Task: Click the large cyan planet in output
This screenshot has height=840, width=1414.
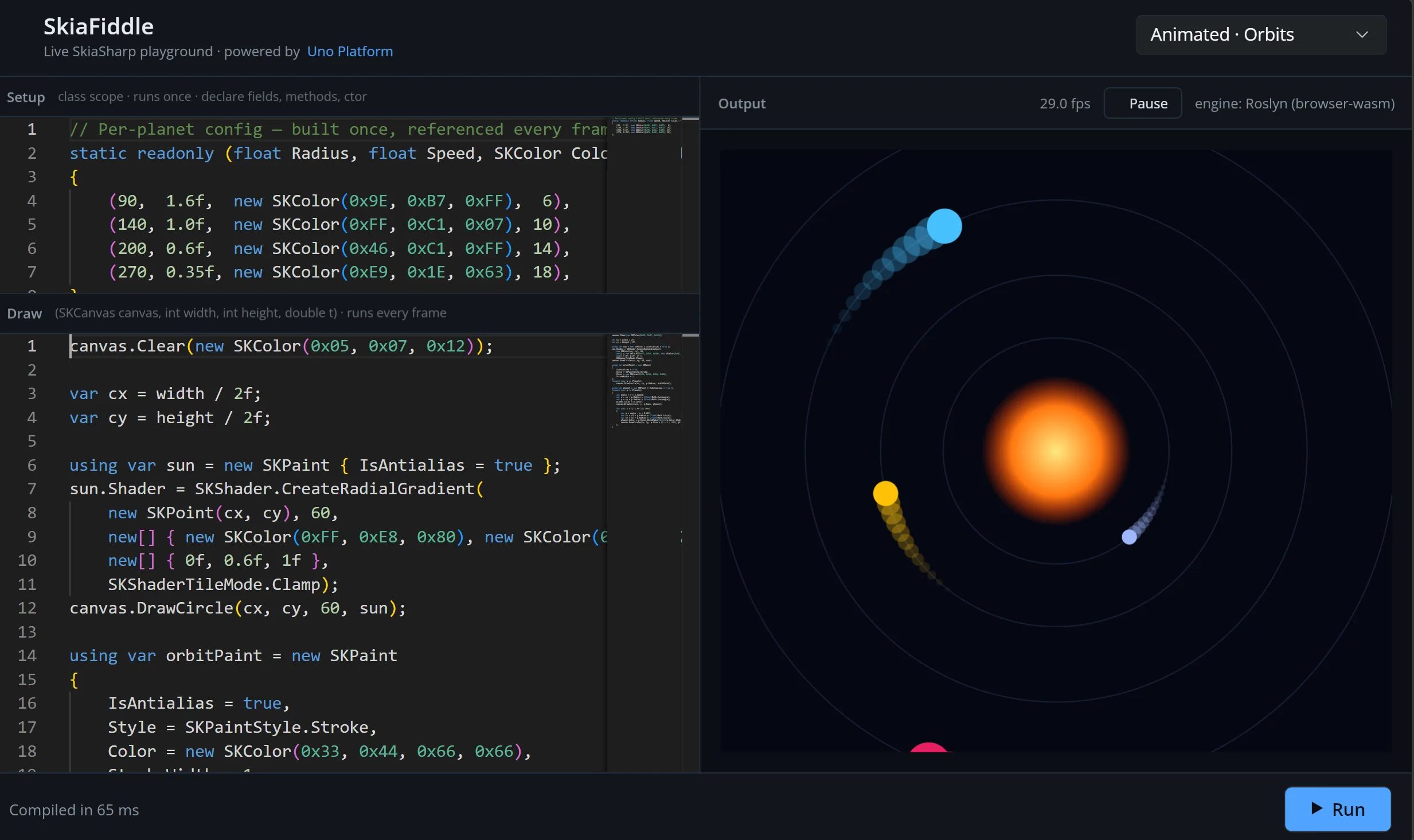Action: coord(944,226)
